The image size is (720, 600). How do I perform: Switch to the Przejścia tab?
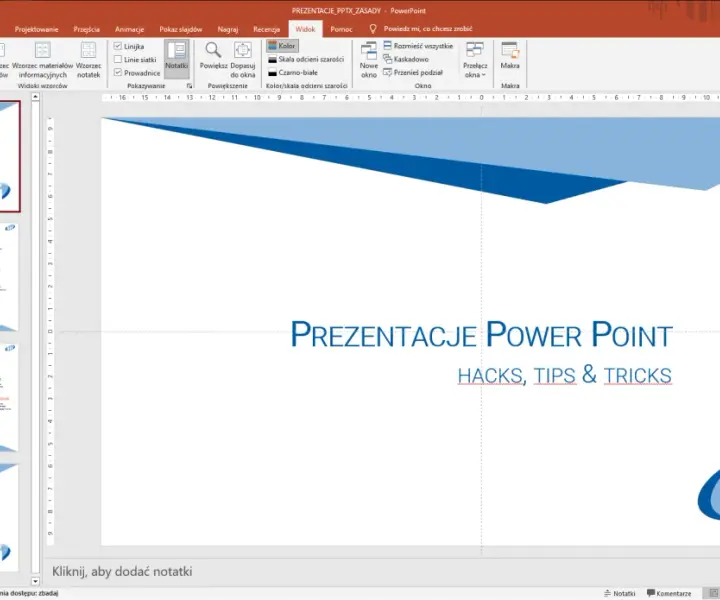86,29
